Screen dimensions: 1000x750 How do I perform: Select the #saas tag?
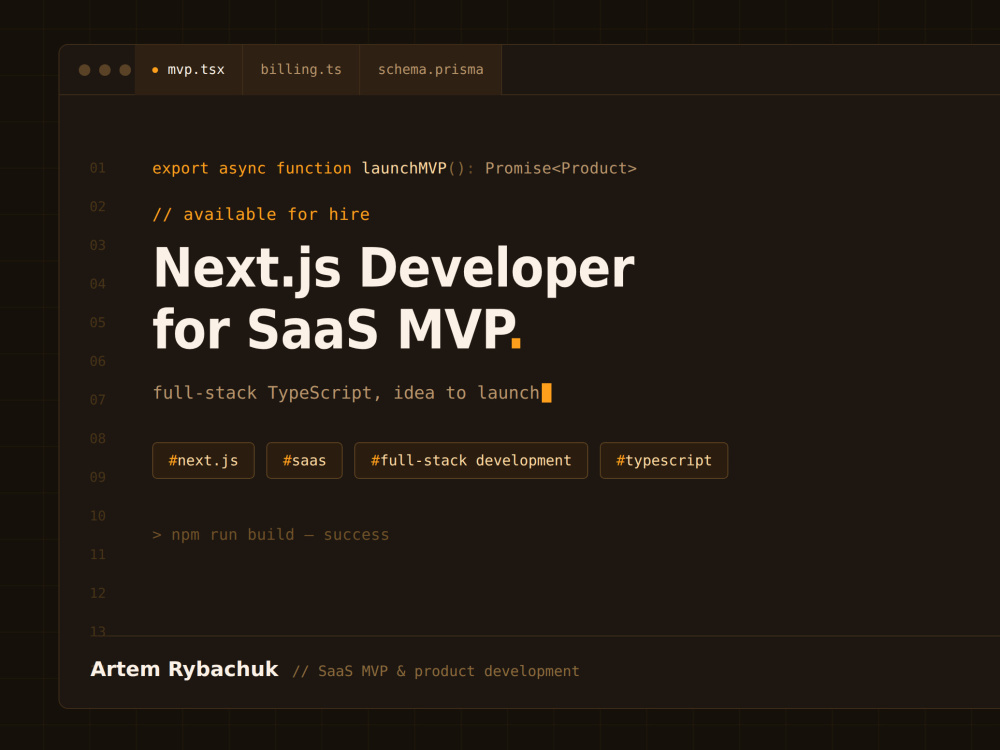(x=304, y=460)
